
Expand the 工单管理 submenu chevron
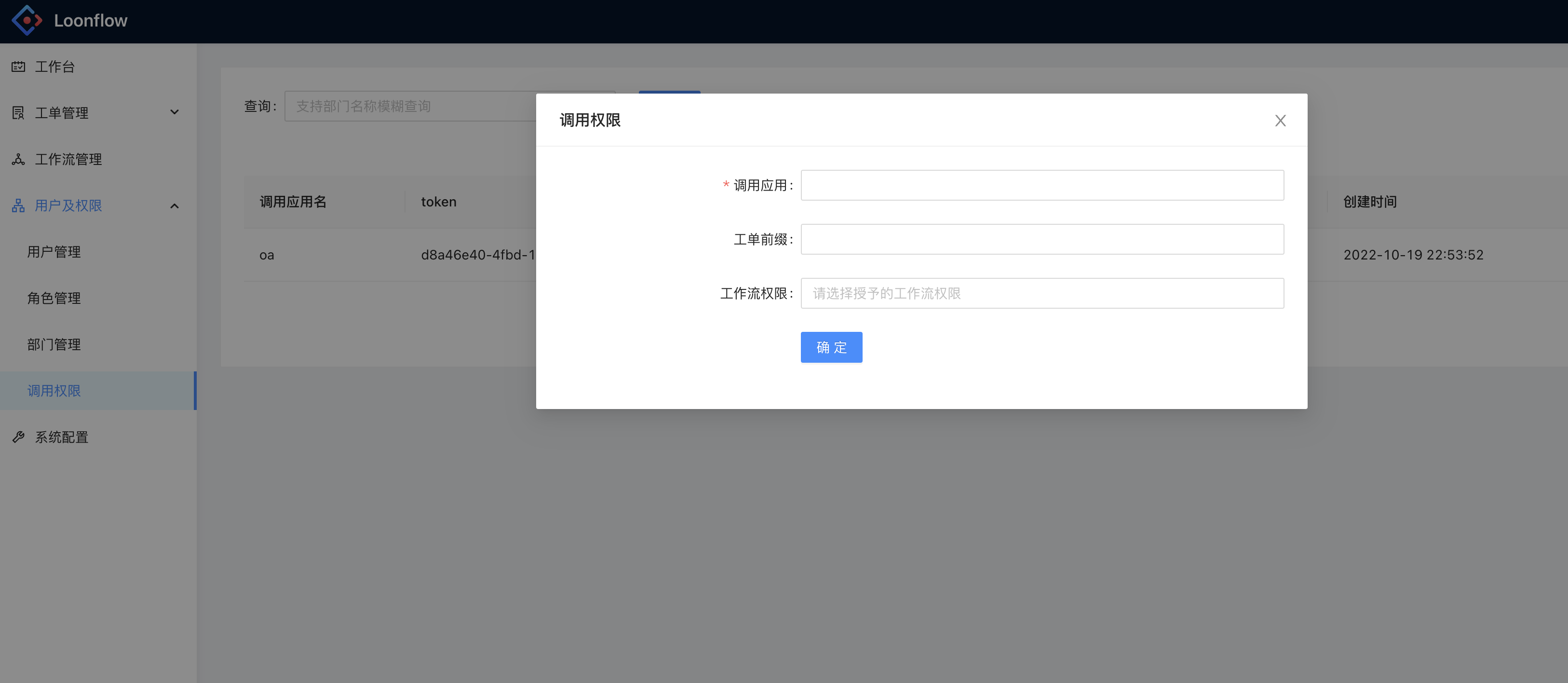(x=175, y=112)
